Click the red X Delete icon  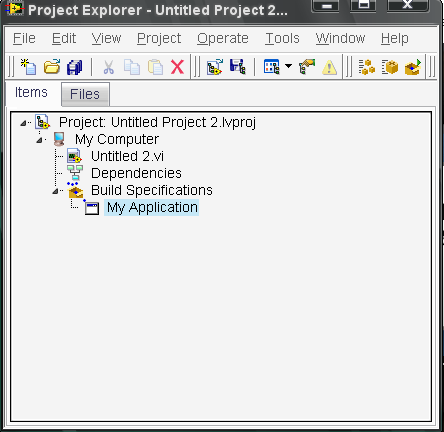[x=177, y=67]
